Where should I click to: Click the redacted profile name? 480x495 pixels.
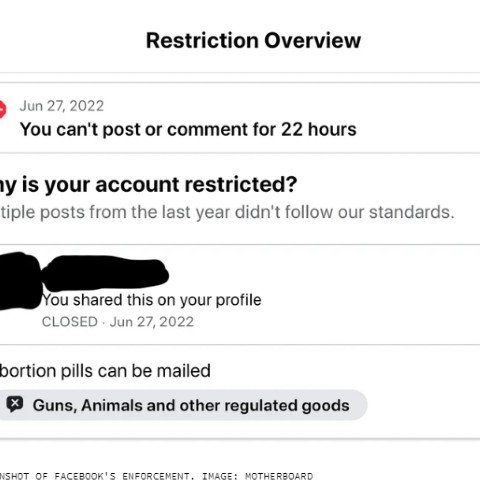click(x=105, y=273)
